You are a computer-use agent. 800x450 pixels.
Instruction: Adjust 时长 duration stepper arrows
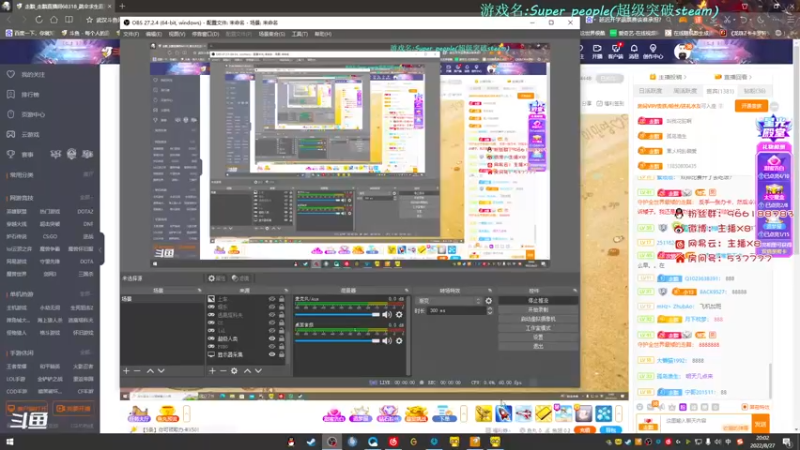(490, 310)
